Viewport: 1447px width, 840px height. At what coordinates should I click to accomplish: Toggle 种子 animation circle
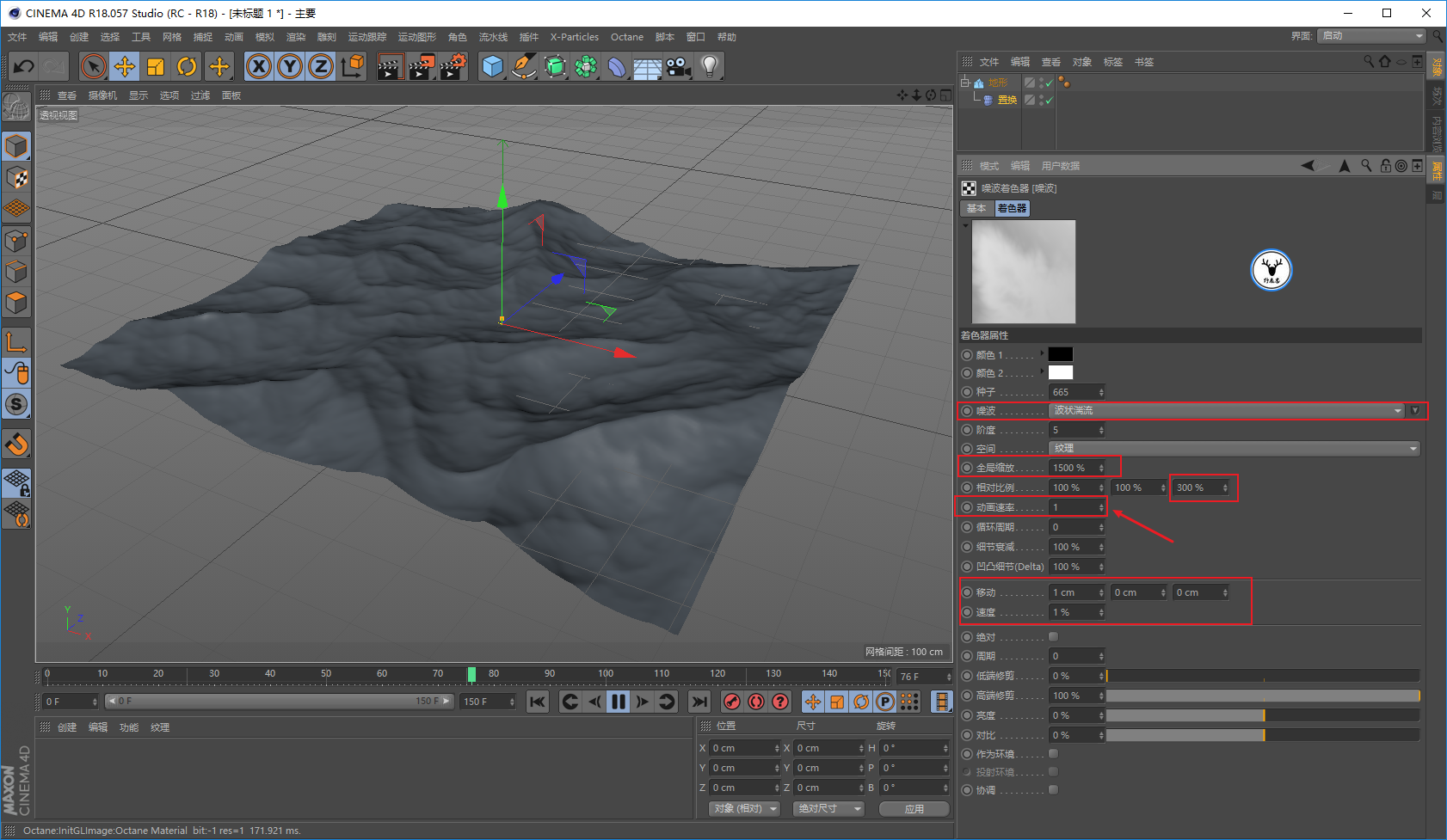coord(967,392)
